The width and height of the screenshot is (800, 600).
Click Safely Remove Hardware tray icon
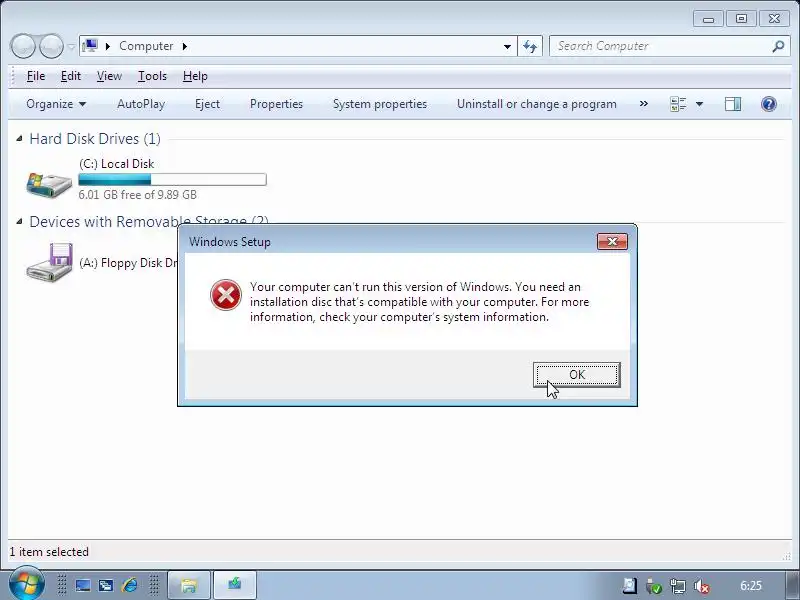point(654,586)
